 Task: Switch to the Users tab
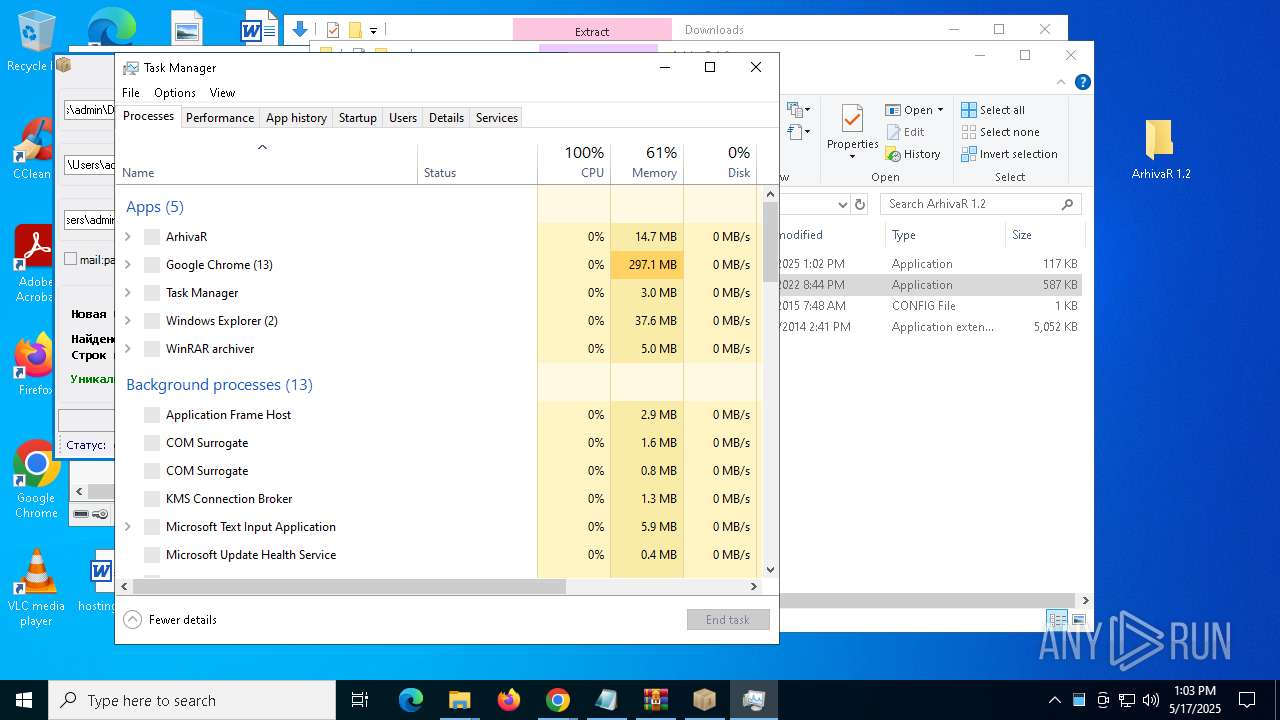(x=403, y=117)
